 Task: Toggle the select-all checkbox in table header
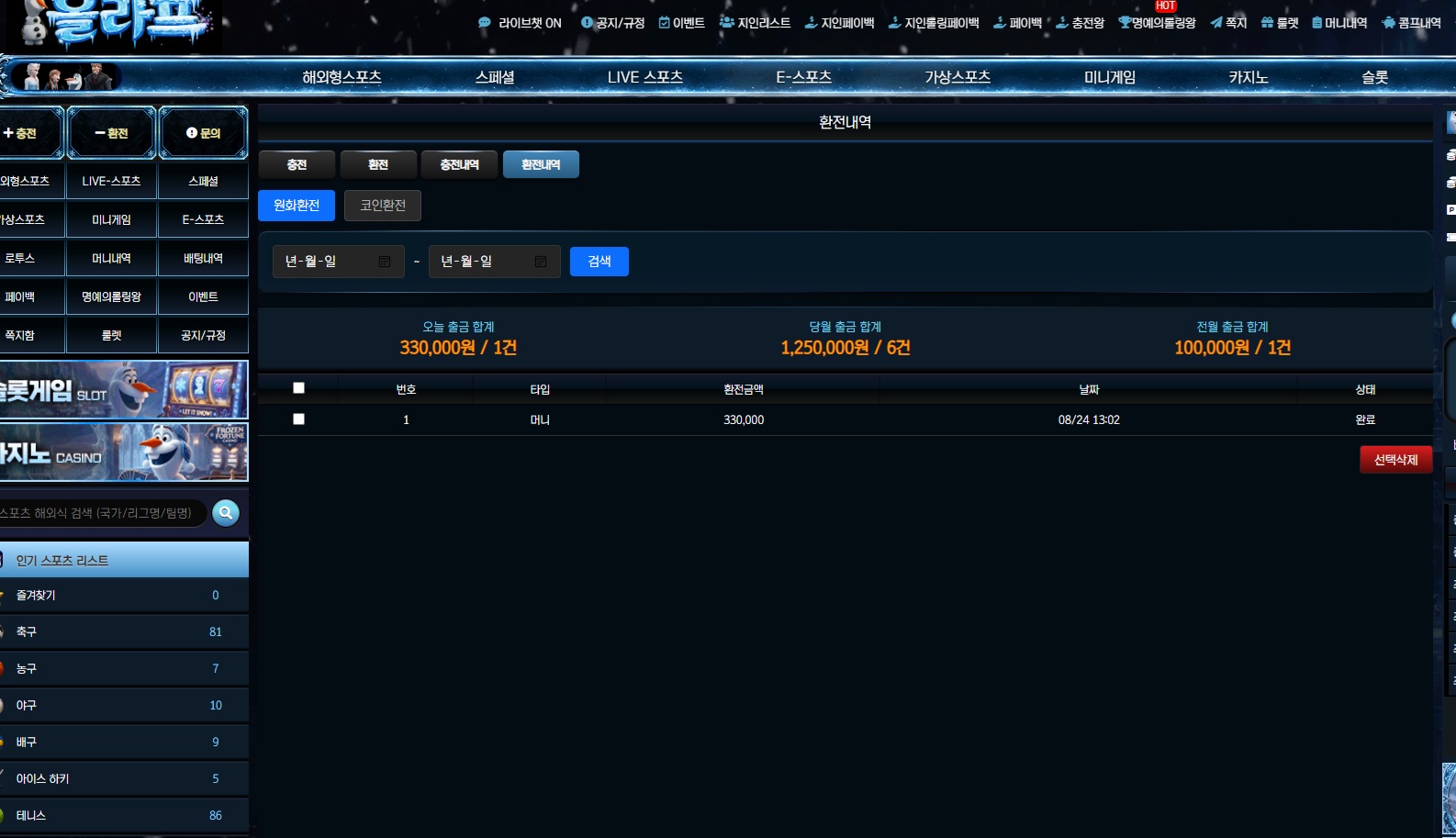point(298,388)
